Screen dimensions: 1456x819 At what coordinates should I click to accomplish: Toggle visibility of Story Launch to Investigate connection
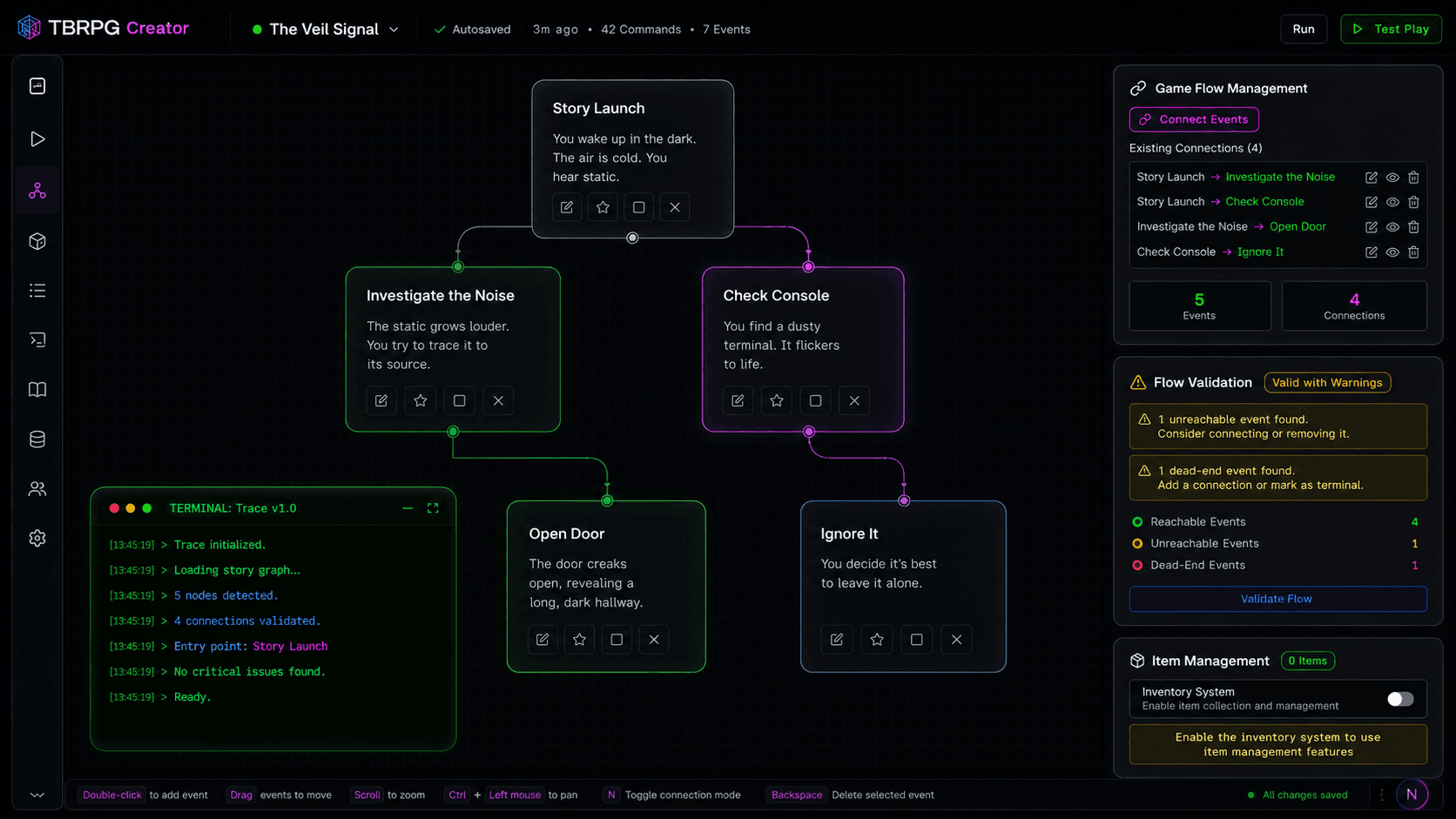click(x=1392, y=178)
